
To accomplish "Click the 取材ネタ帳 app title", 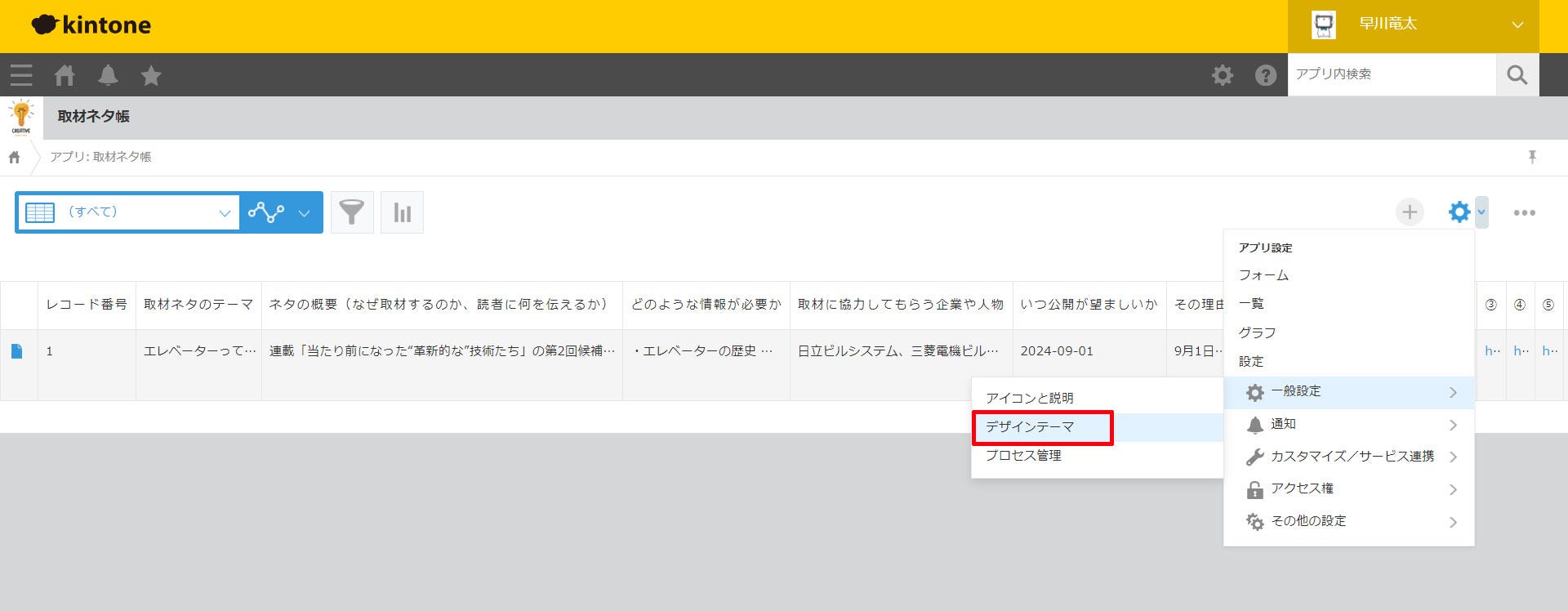I will pos(93,117).
